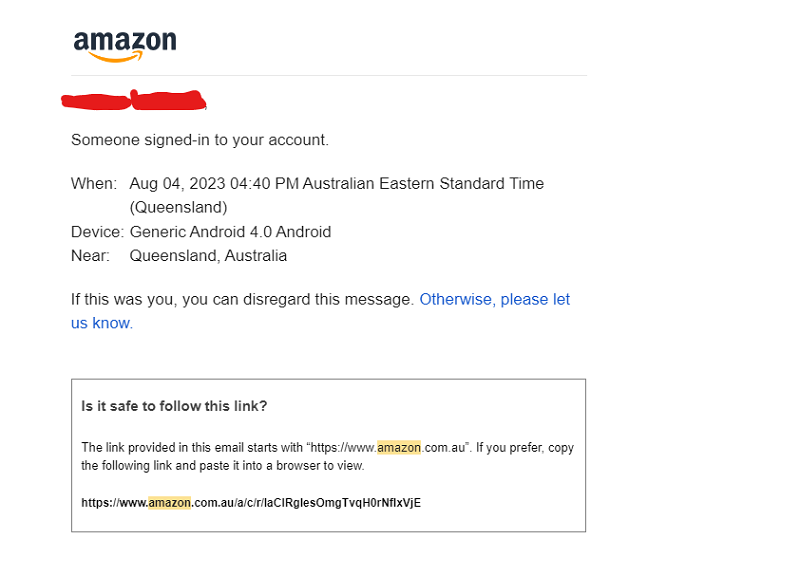Click the horizontal divider below the logo
This screenshot has height=576, width=800.
click(x=329, y=76)
